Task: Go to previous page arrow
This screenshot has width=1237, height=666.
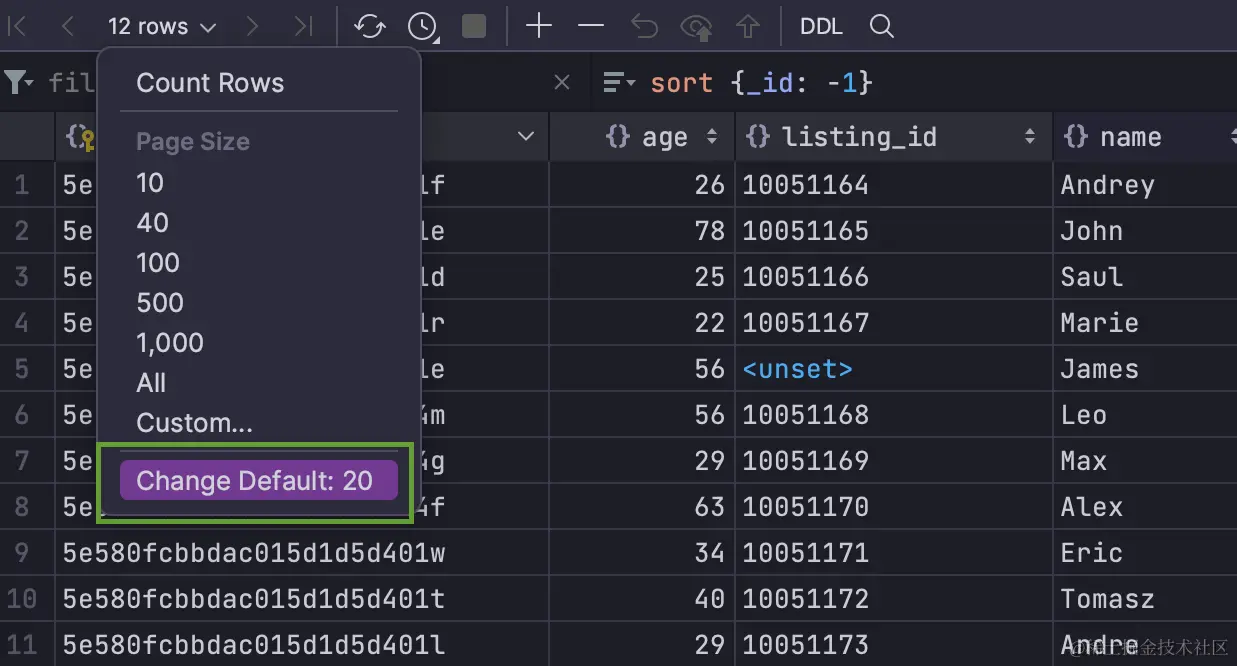Action: click(67, 27)
